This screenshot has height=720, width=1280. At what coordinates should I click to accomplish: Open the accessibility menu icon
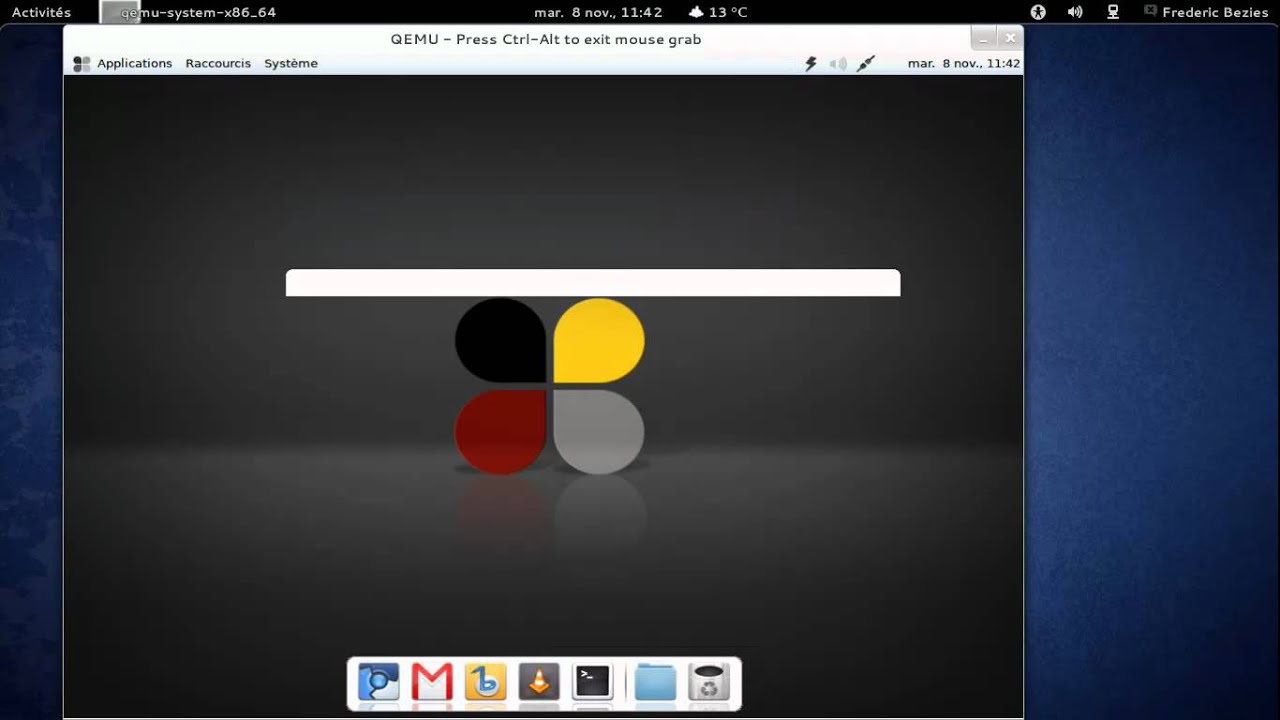(x=1038, y=12)
